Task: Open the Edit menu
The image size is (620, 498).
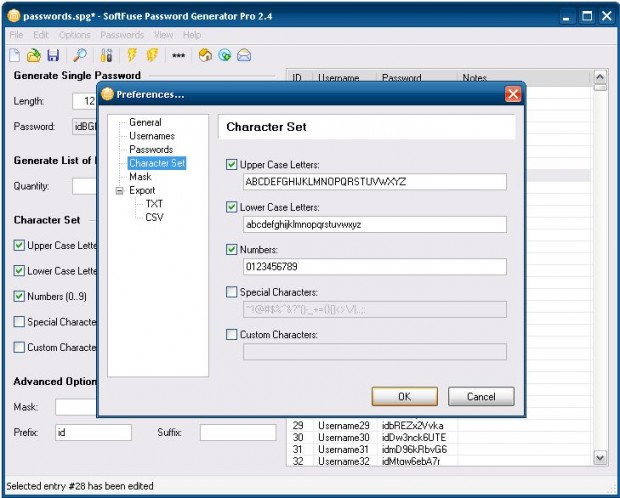Action: click(41, 35)
